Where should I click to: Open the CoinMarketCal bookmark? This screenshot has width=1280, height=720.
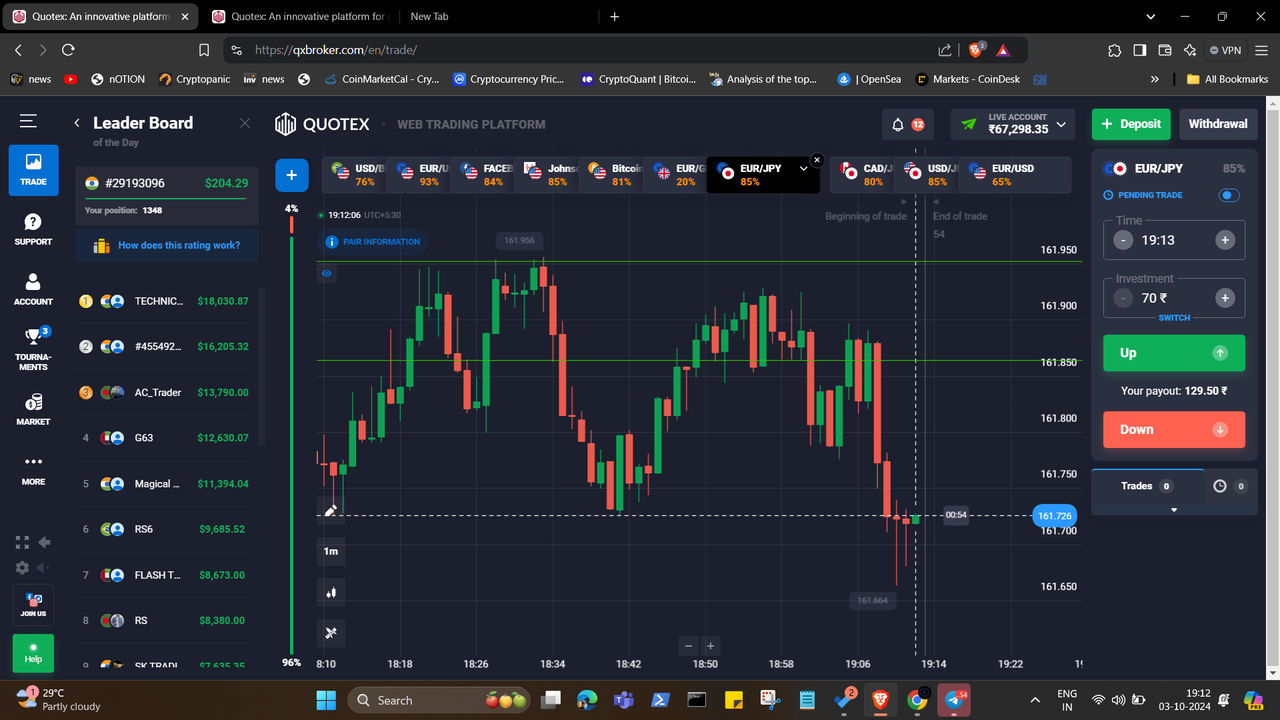coord(380,79)
